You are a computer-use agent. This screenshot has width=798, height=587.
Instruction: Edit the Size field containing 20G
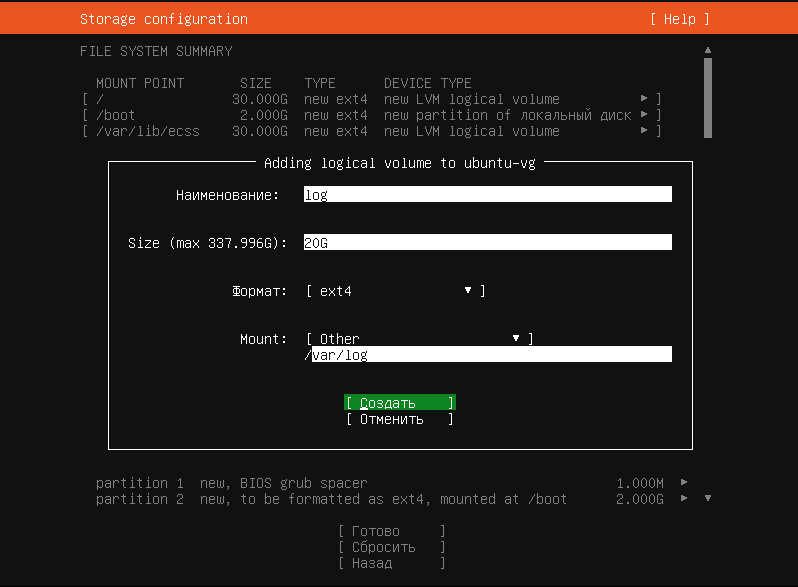click(487, 243)
